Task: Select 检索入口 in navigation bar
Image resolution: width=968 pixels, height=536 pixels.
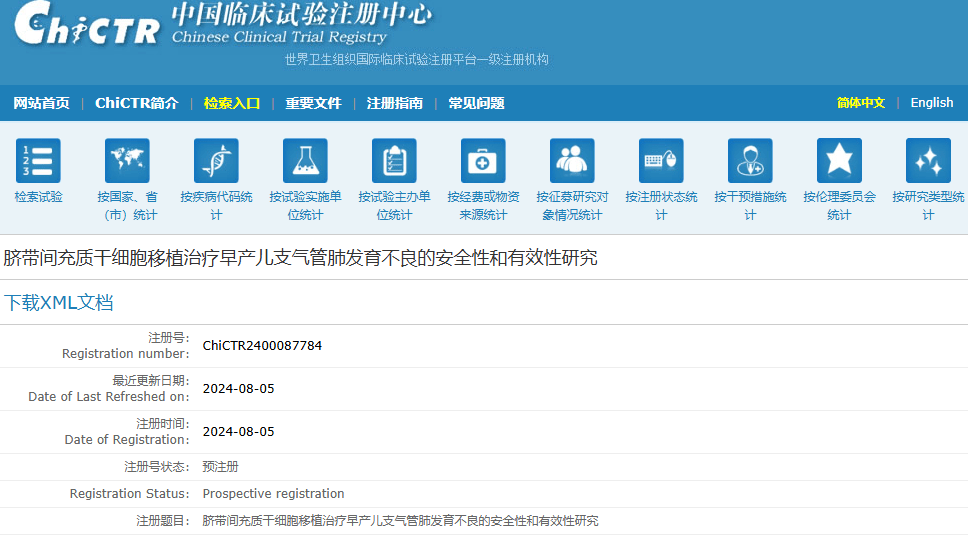Action: (232, 103)
